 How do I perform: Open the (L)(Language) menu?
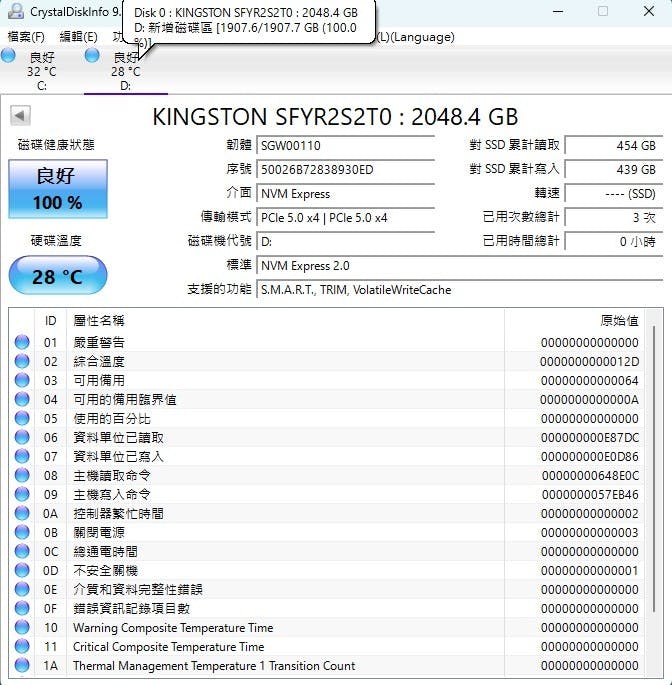pyautogui.click(x=415, y=37)
